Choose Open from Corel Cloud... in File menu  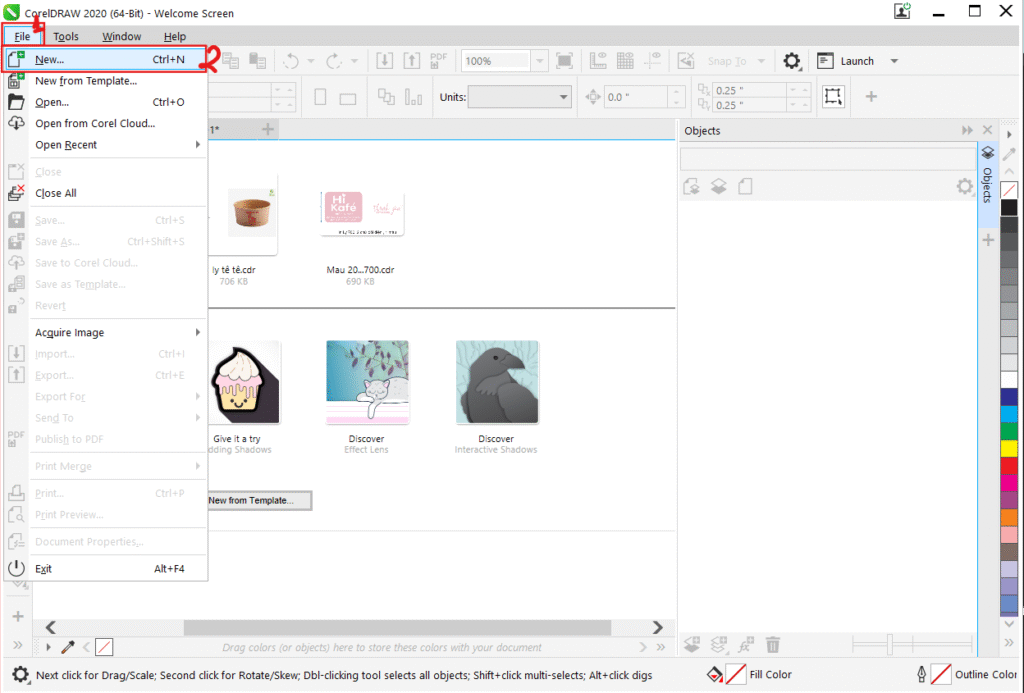coord(105,123)
